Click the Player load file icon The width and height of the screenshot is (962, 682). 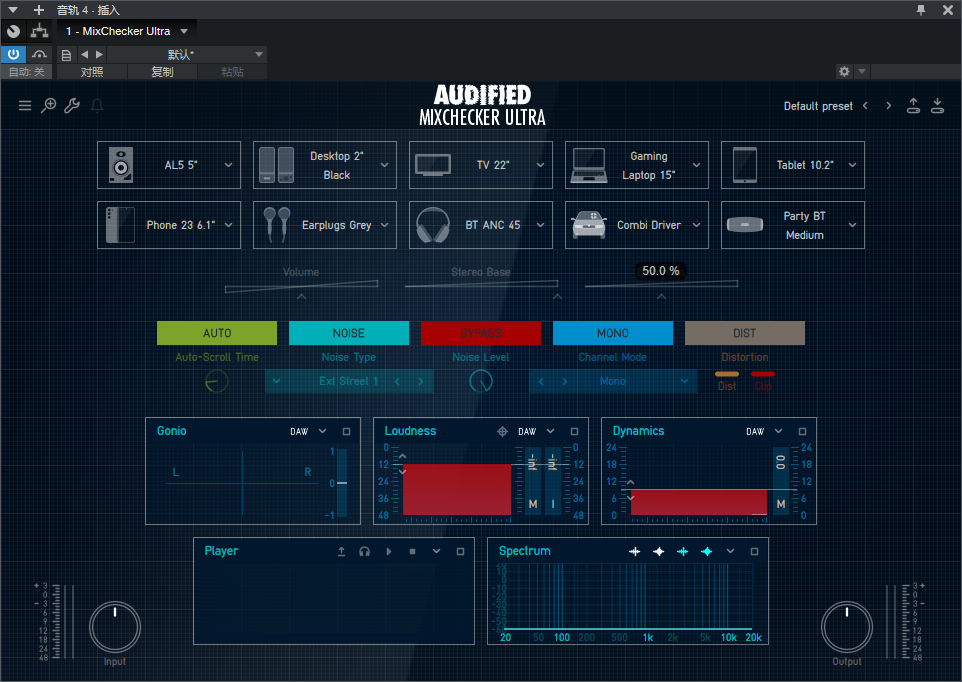(x=341, y=552)
